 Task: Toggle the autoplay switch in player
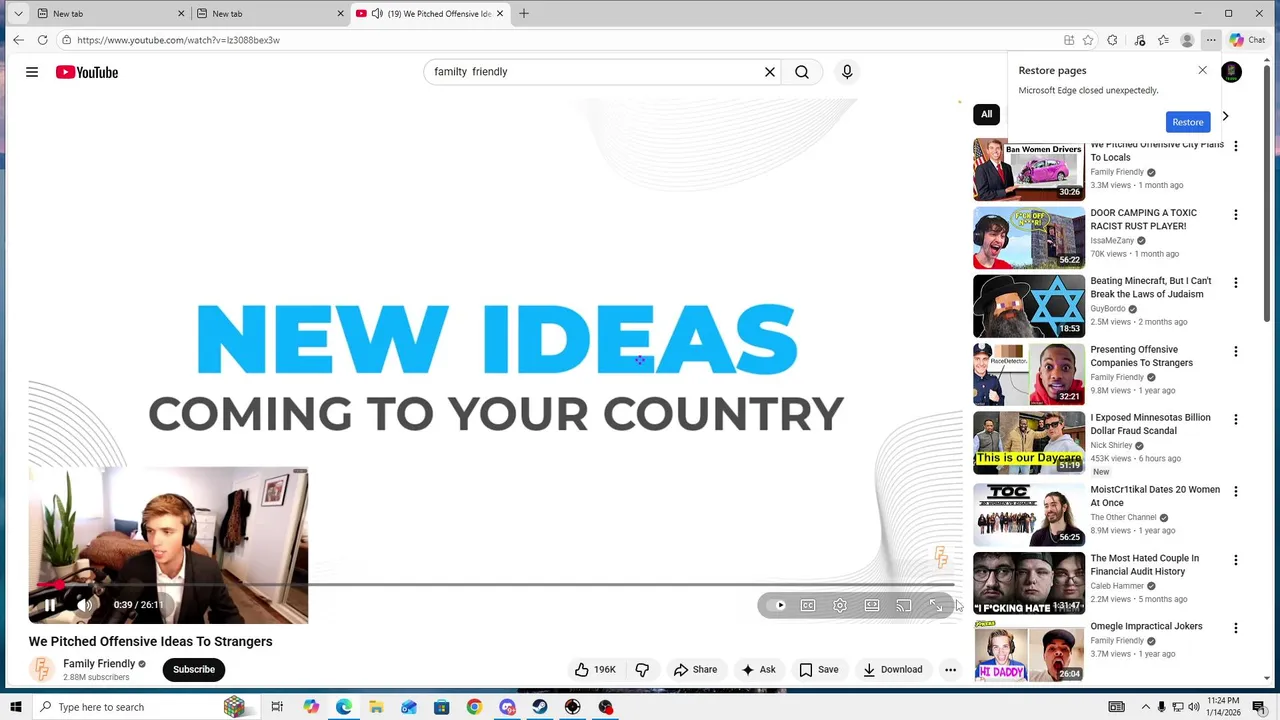click(x=776, y=605)
